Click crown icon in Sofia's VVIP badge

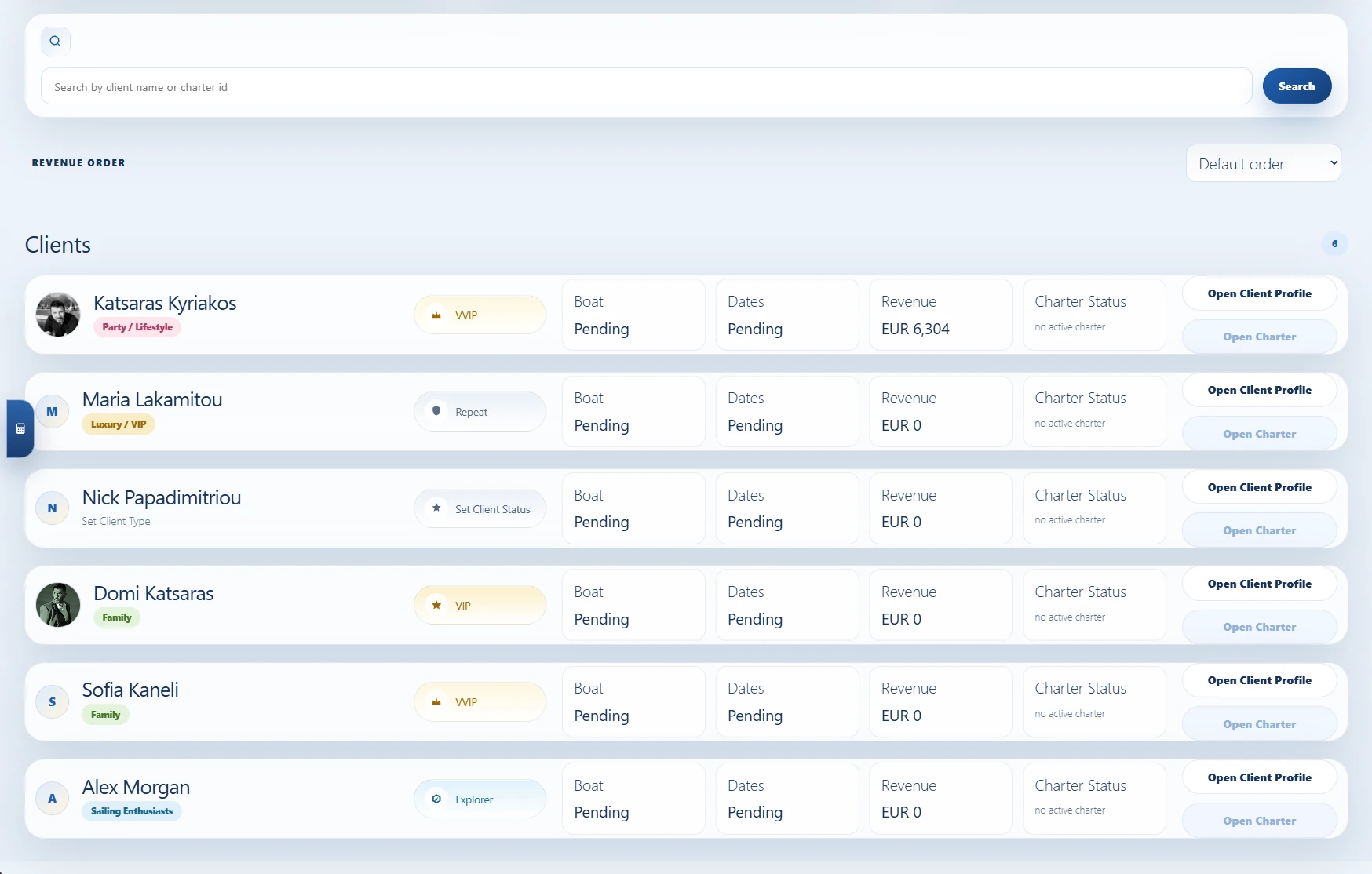point(436,701)
